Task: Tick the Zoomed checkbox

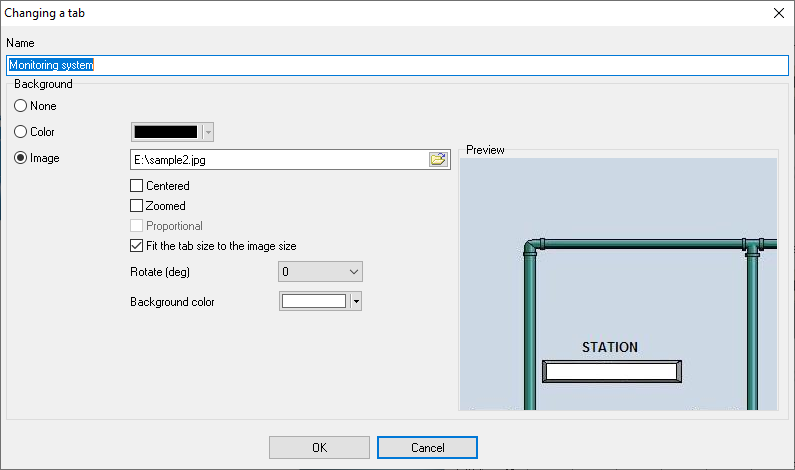Action: pos(137,206)
